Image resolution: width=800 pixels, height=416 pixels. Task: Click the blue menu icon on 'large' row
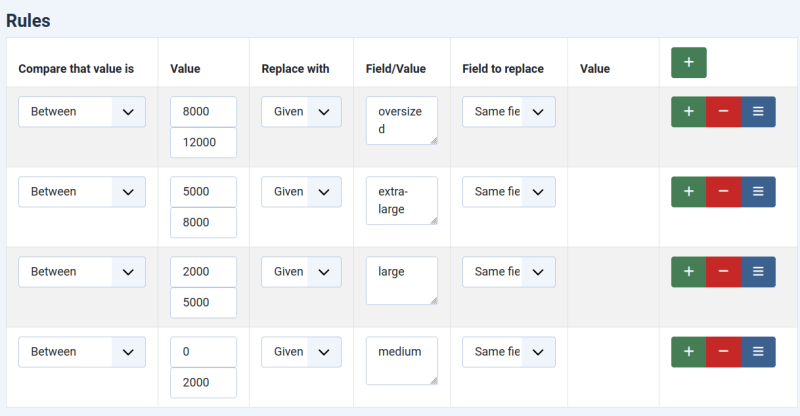758,272
